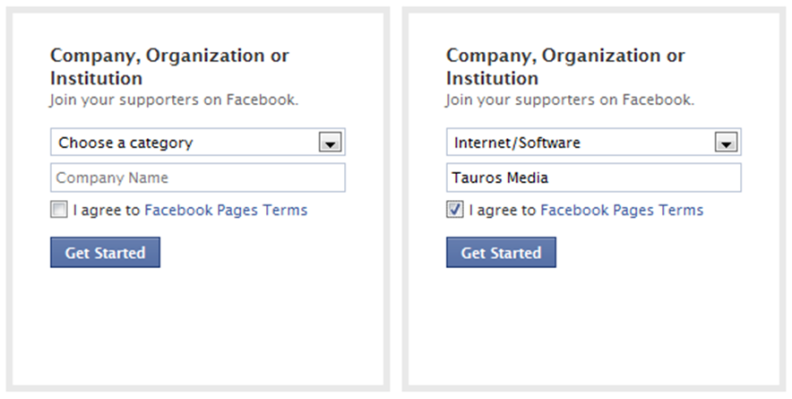792x399 pixels.
Task: Click the arrow button beside 'Choose a category'
Action: click(330, 142)
